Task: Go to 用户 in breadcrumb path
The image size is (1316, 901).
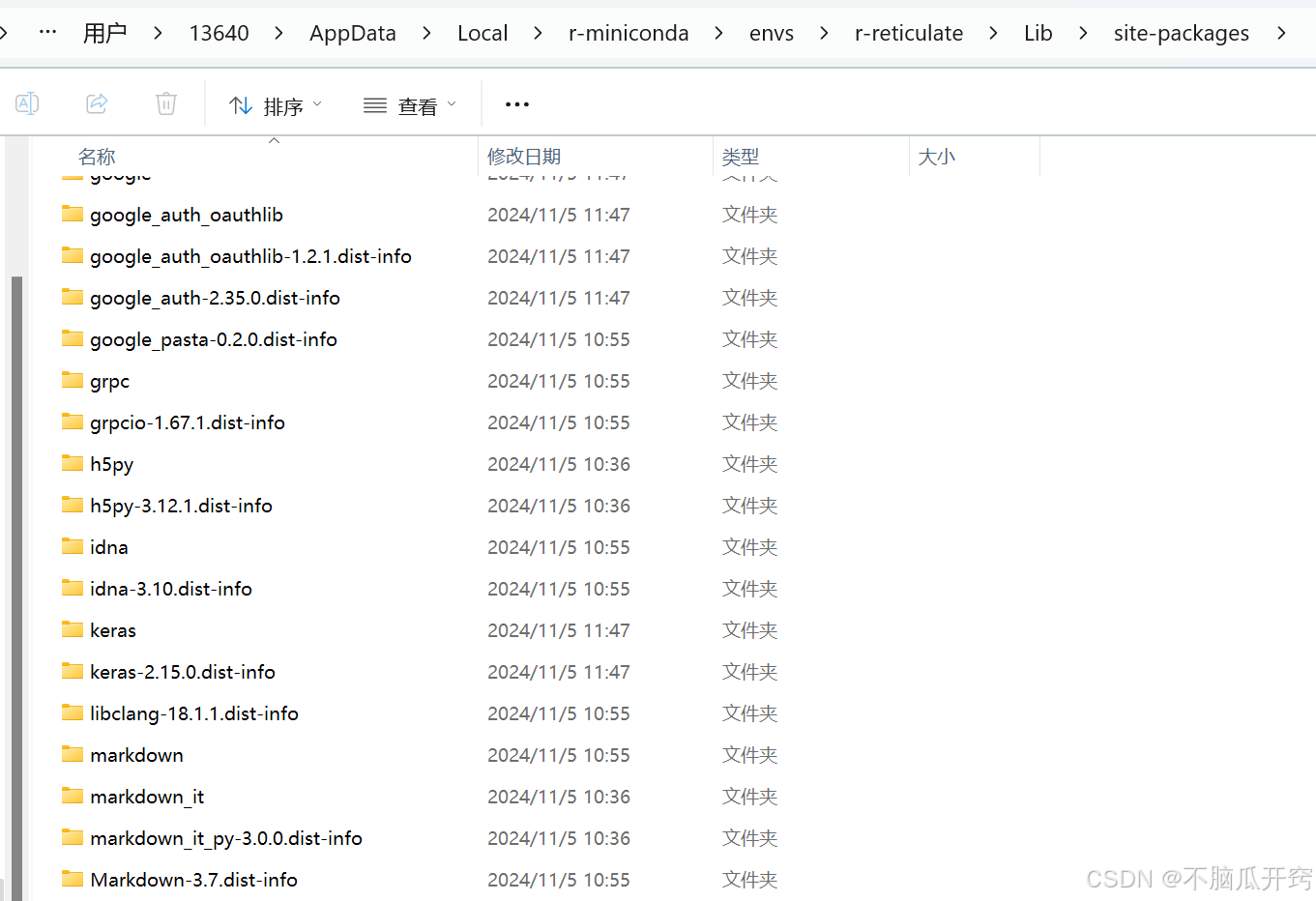Action: [104, 33]
